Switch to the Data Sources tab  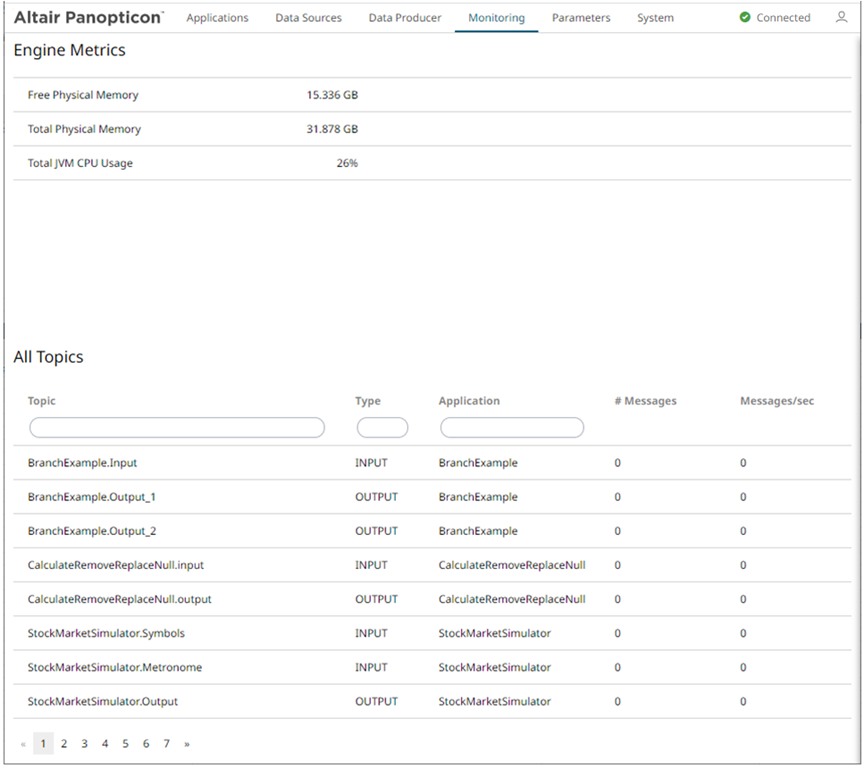[308, 18]
